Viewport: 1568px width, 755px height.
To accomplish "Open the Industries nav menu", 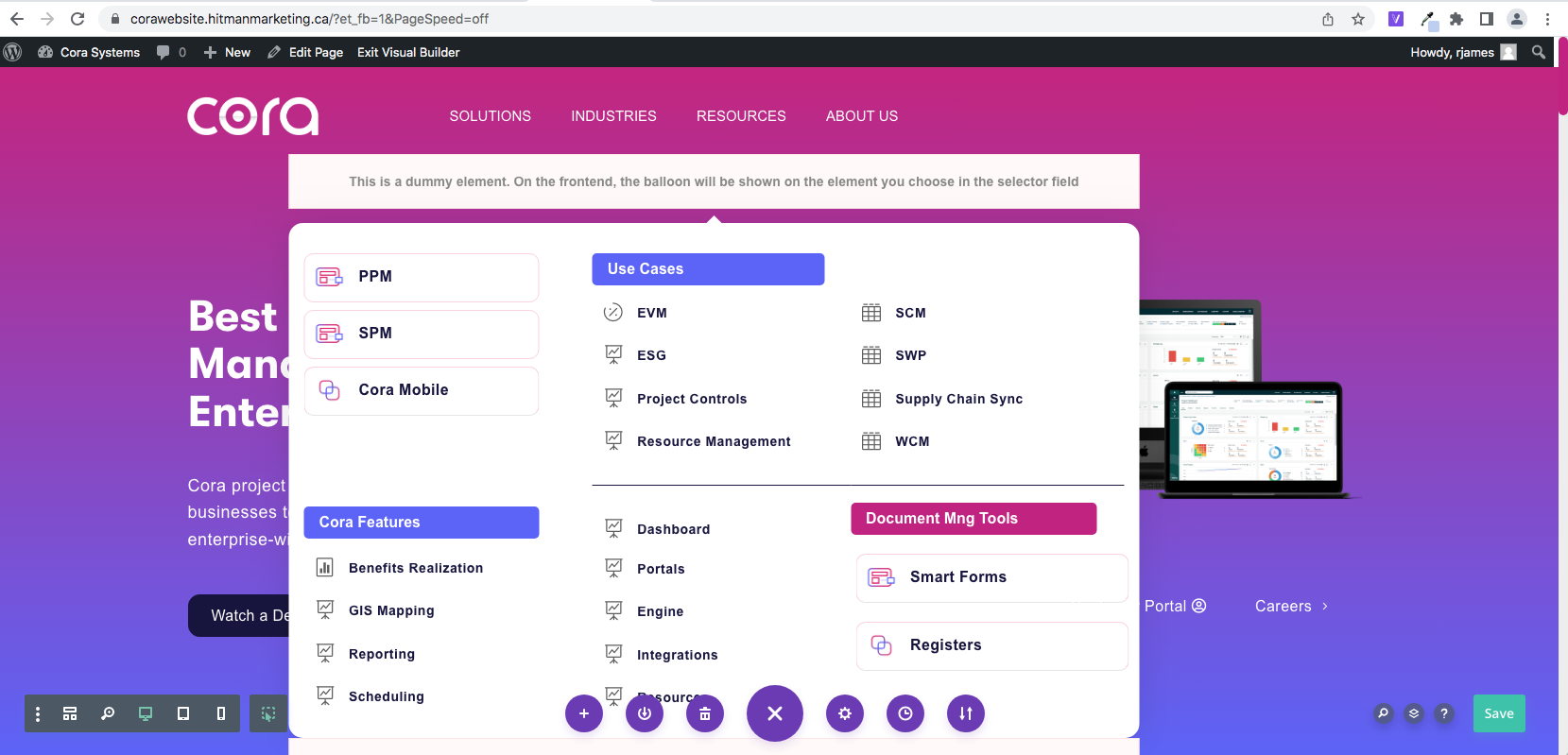I will [613, 115].
